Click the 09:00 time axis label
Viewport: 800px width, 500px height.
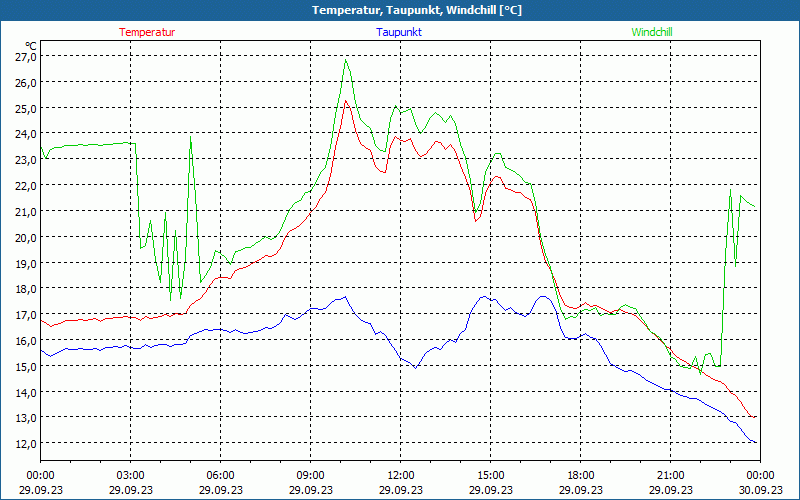pos(310,476)
